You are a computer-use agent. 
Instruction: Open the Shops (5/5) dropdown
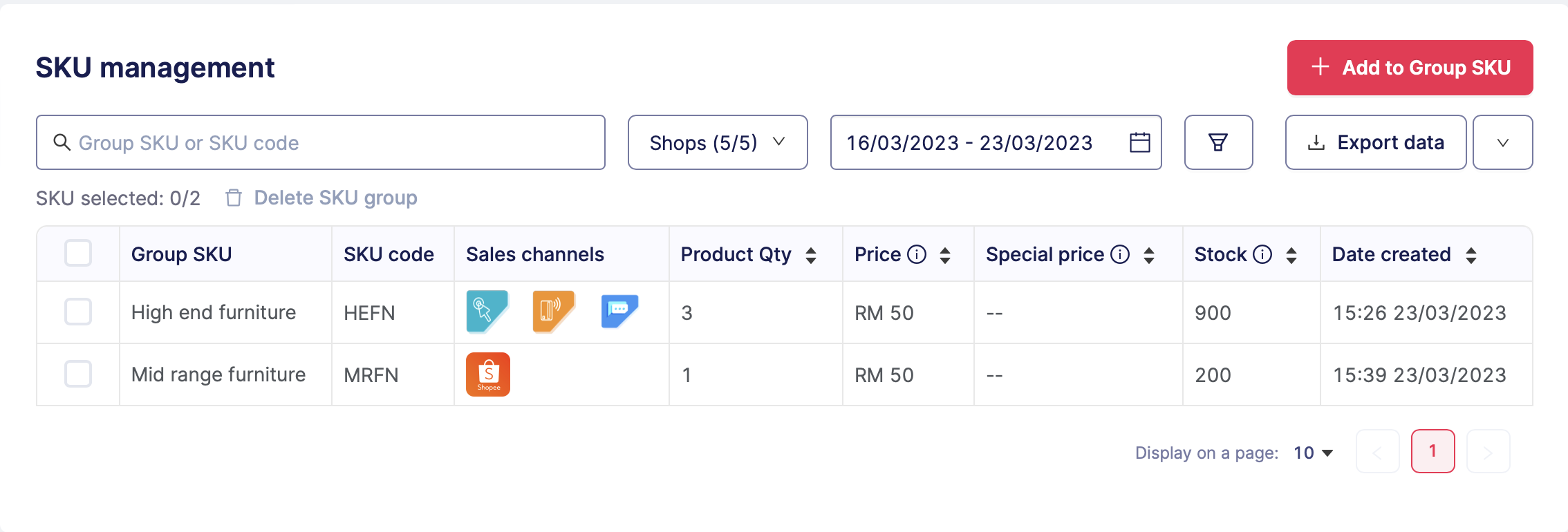[x=717, y=142]
